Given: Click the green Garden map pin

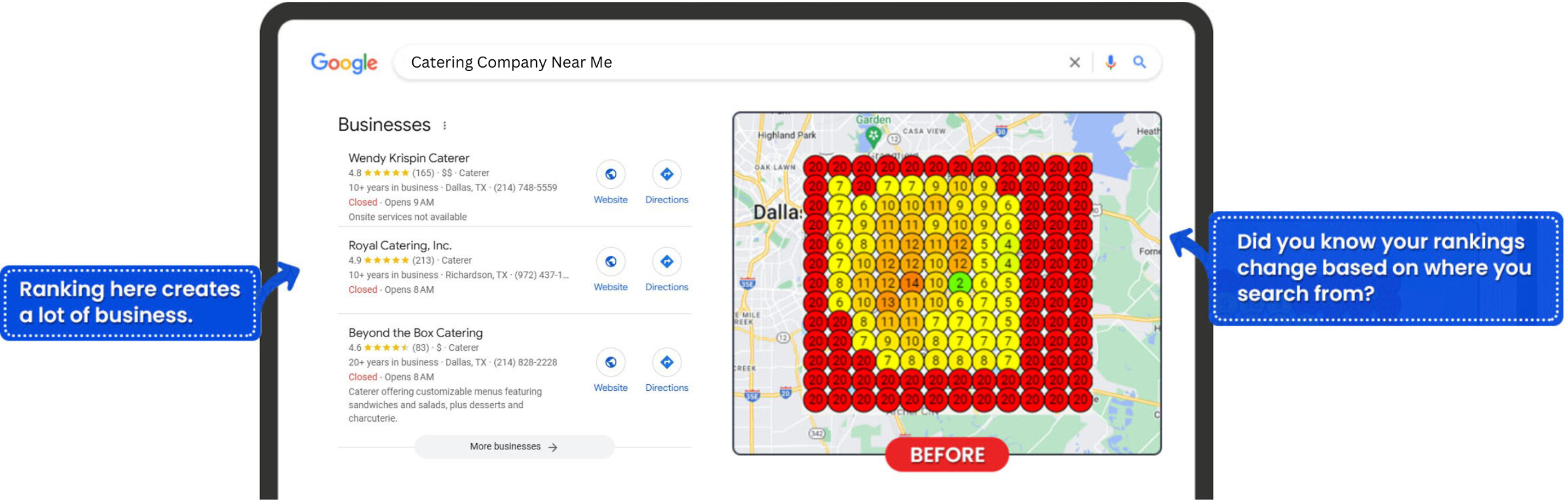Looking at the screenshot, I should pyautogui.click(x=873, y=135).
